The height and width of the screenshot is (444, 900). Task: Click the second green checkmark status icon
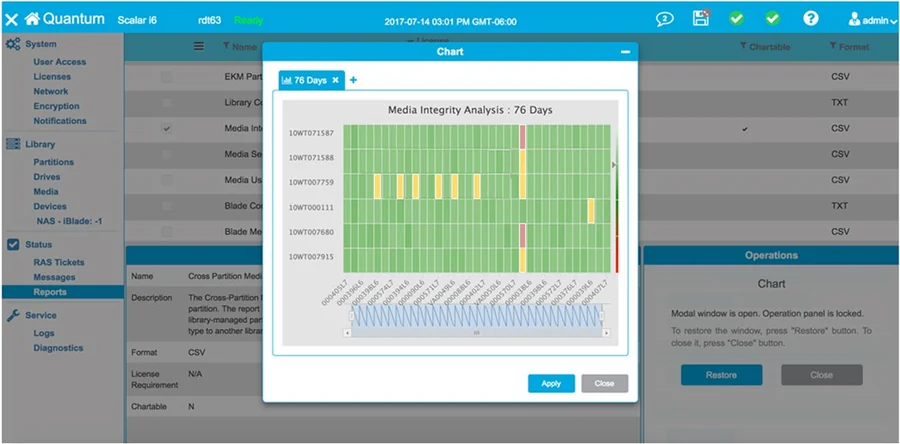point(773,19)
